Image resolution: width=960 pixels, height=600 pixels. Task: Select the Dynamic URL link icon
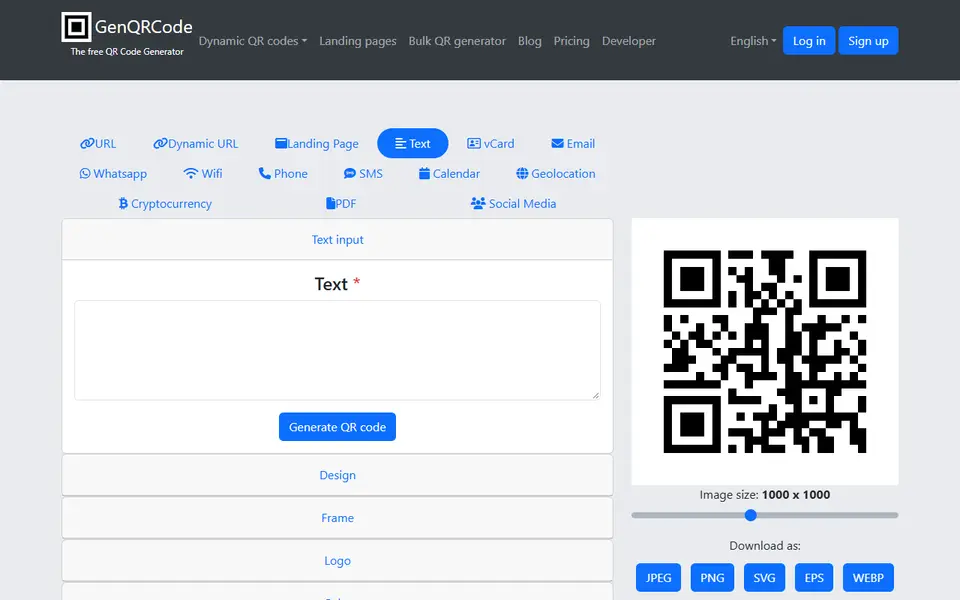pyautogui.click(x=160, y=143)
